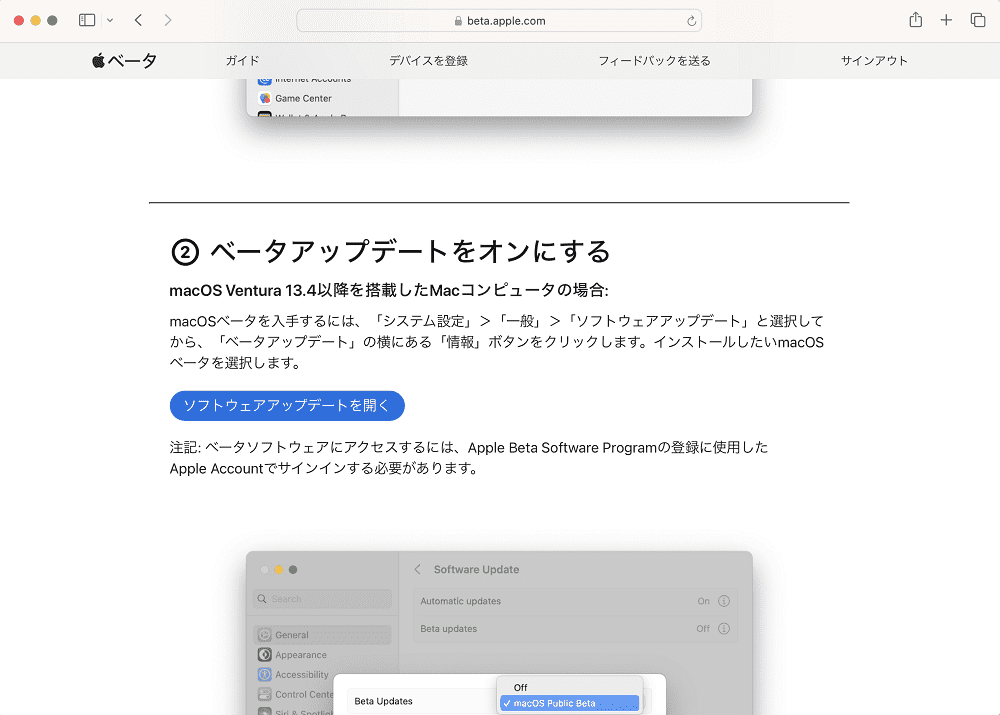Image resolution: width=1000 pixels, height=715 pixels.
Task: Open the フィードバックを送る menu item
Action: coord(654,61)
